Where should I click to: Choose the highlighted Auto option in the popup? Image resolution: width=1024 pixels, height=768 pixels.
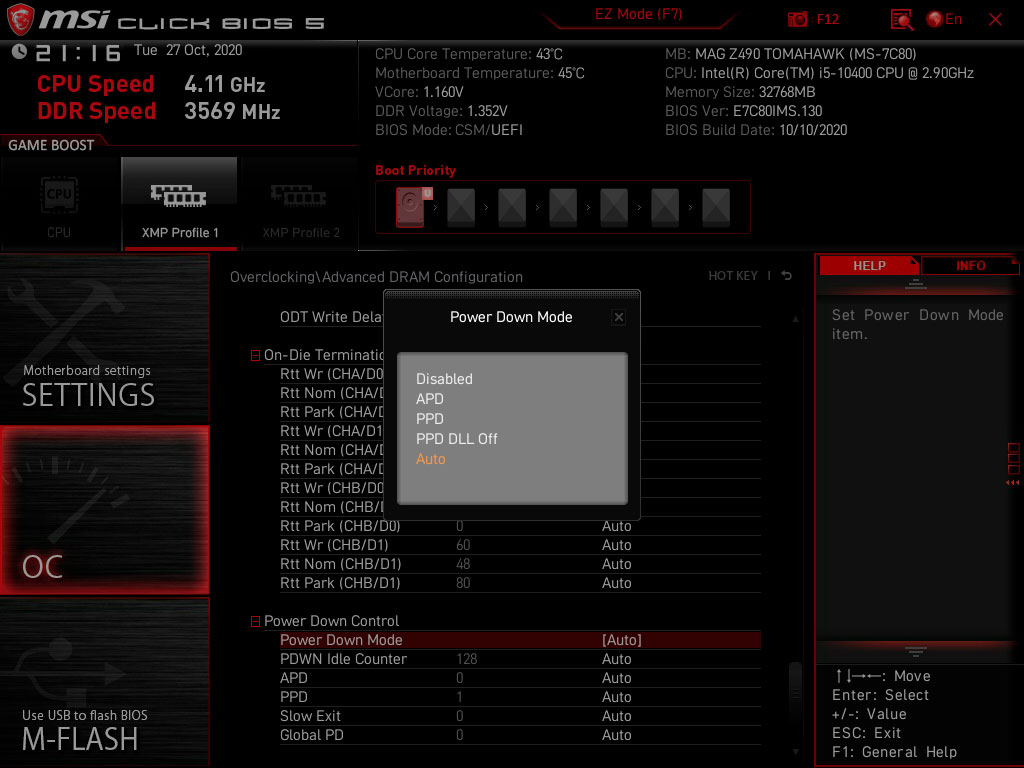[x=430, y=459]
